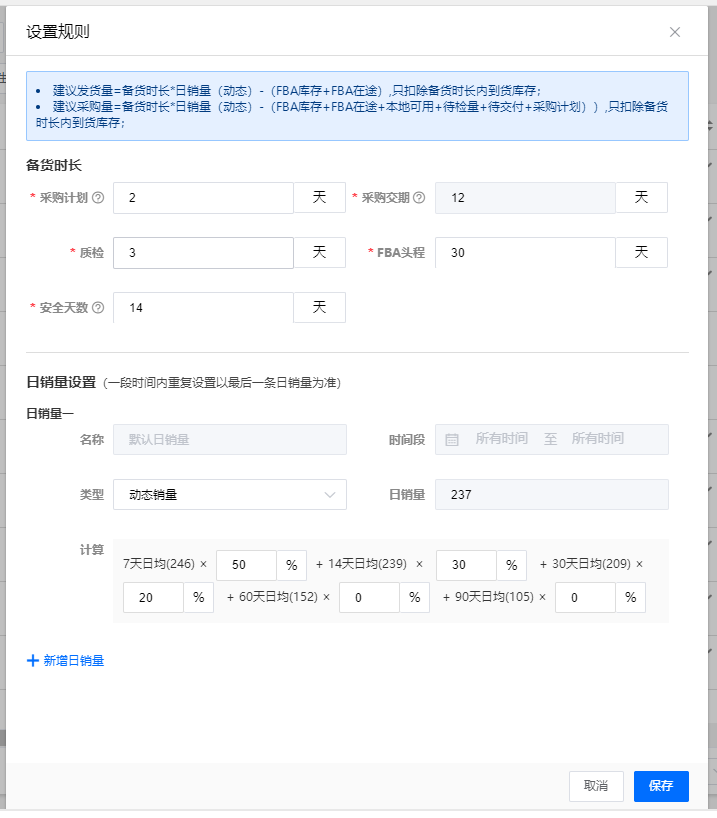Click the 90天日均(105) label
This screenshot has width=717, height=818.
point(494,597)
